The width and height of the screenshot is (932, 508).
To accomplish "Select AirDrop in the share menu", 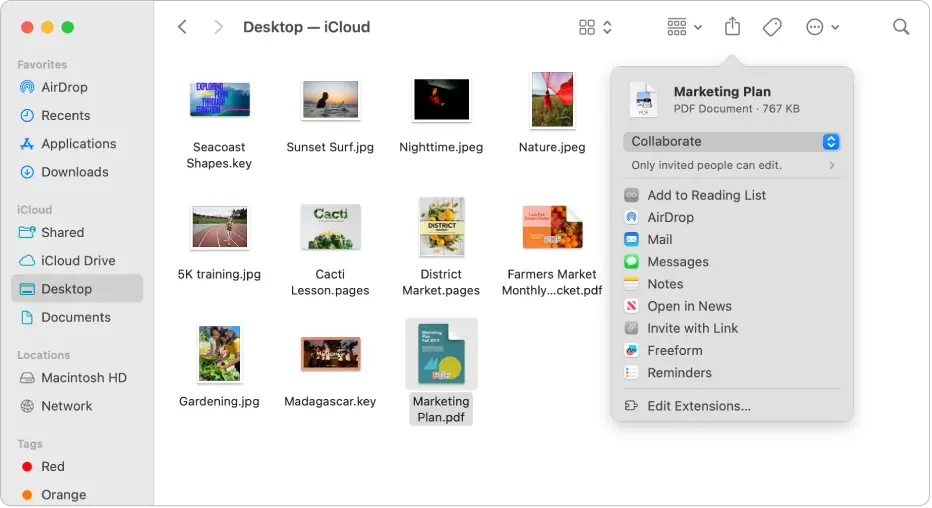I will [670, 217].
